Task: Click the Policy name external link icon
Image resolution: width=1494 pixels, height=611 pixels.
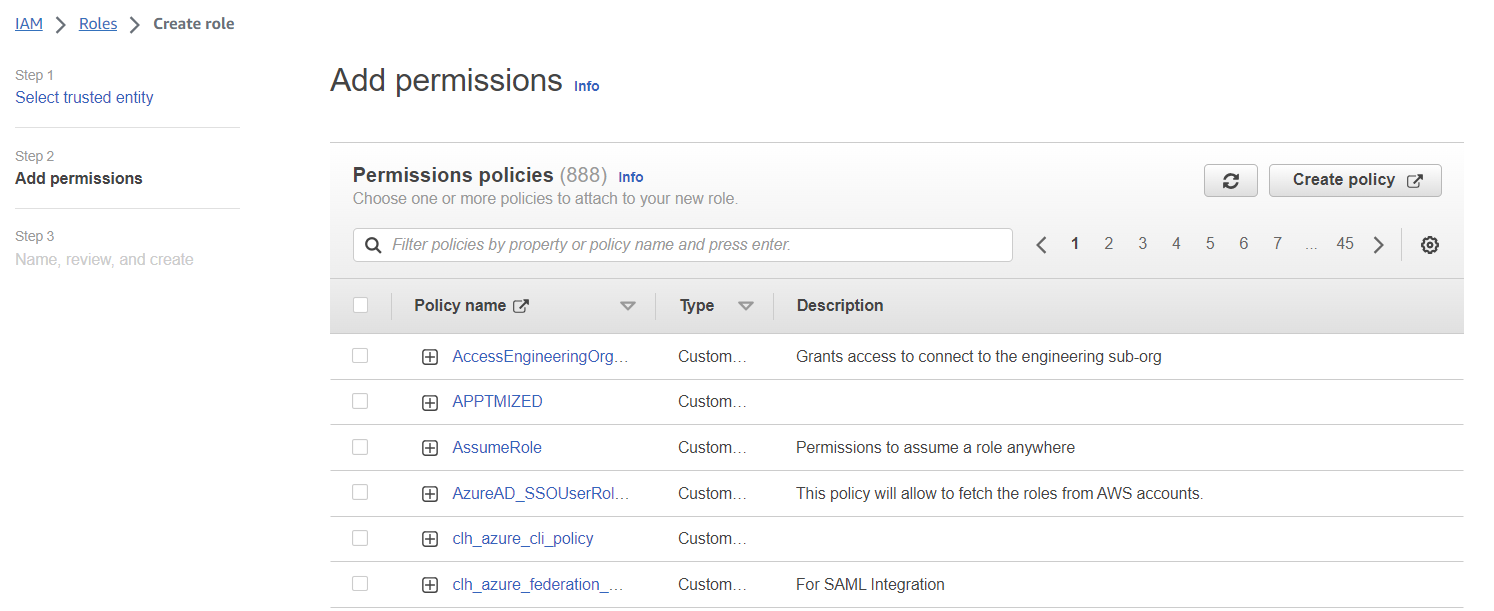Action: pos(520,306)
